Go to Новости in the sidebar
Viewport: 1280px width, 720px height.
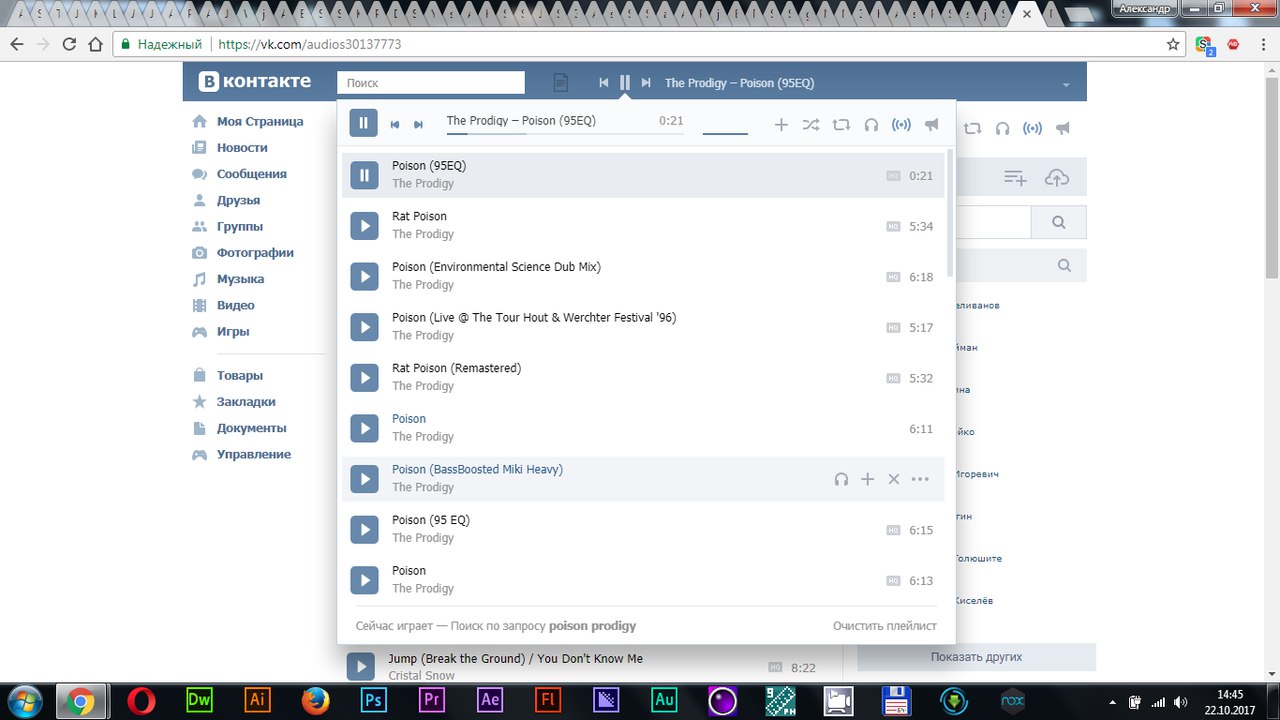(242, 147)
